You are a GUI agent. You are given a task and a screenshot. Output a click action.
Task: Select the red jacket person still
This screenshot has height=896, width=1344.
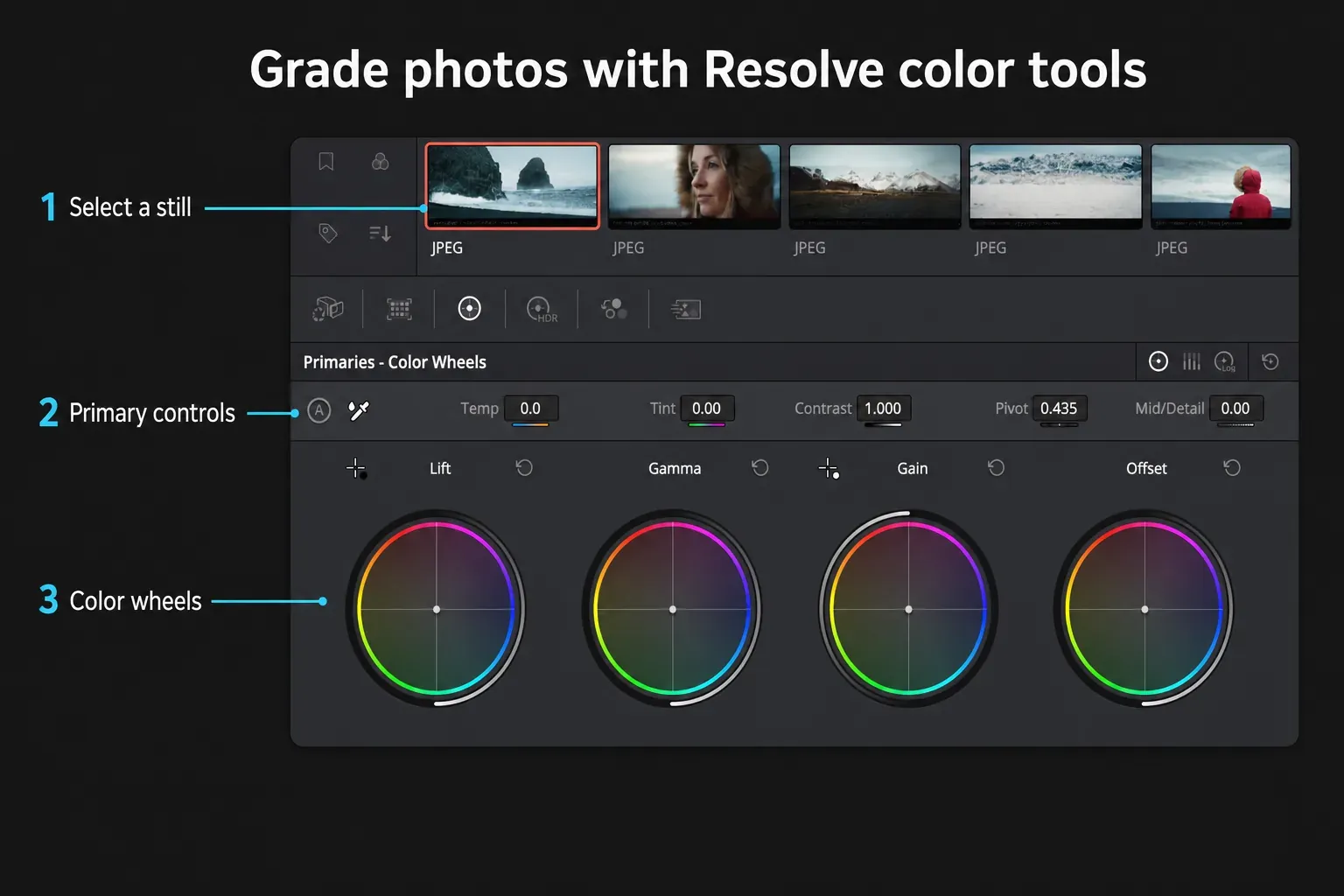tap(1221, 186)
